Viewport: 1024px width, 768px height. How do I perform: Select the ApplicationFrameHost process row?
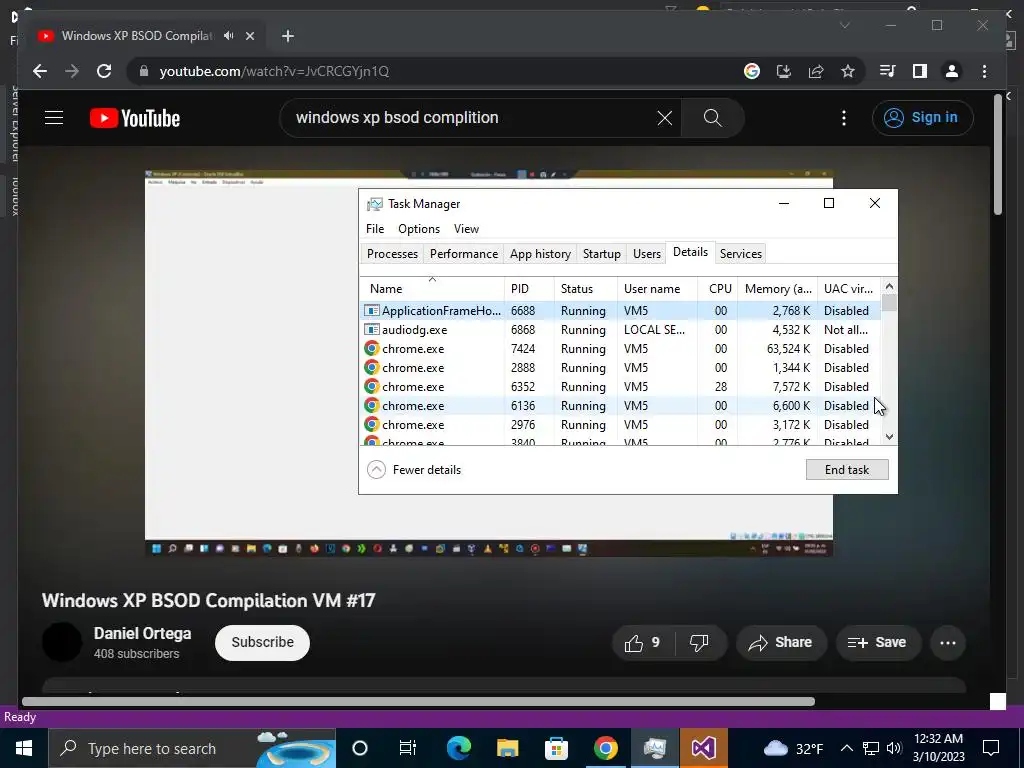click(620, 310)
